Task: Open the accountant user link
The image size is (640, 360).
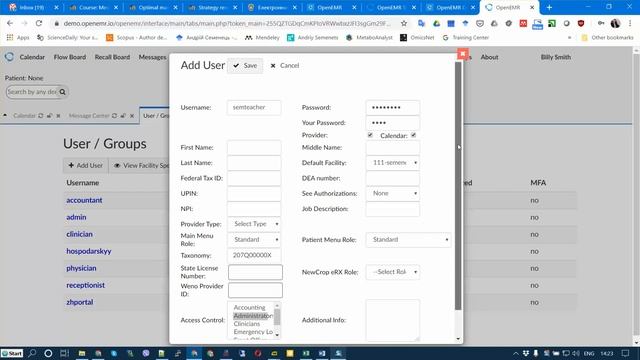Action: tap(84, 200)
